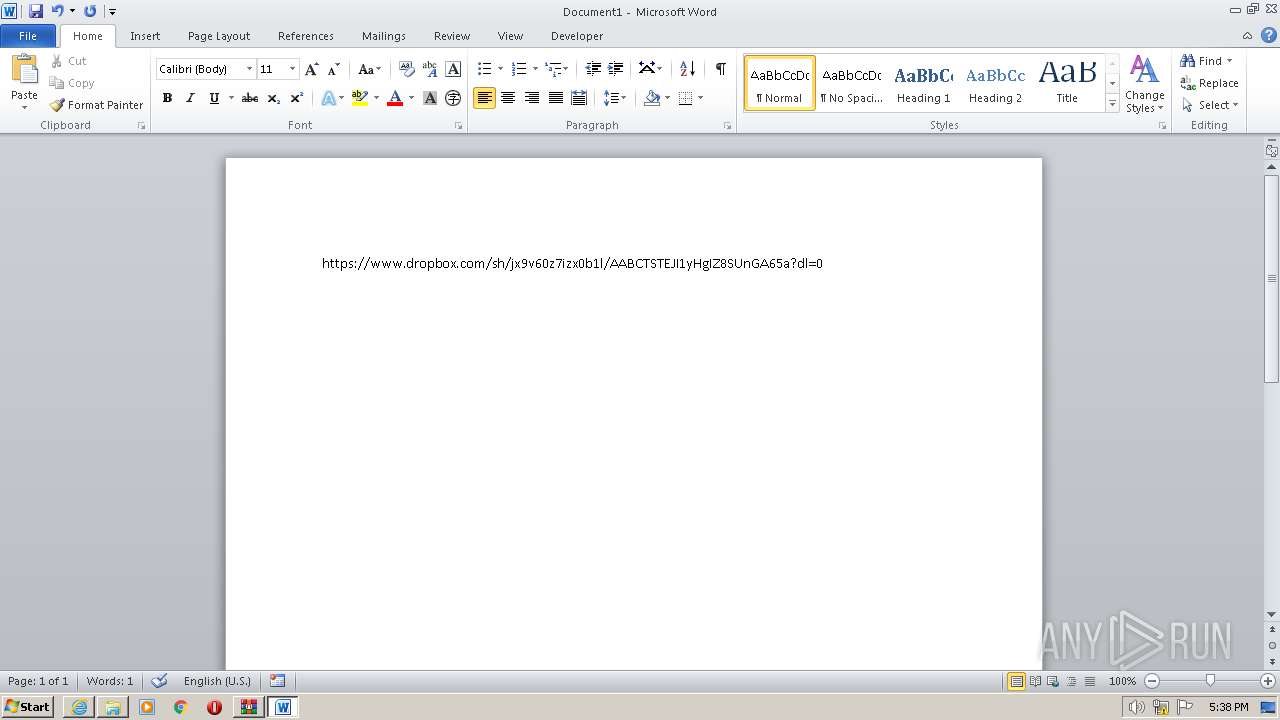Expand the Numbering dropdown arrow

pos(535,69)
